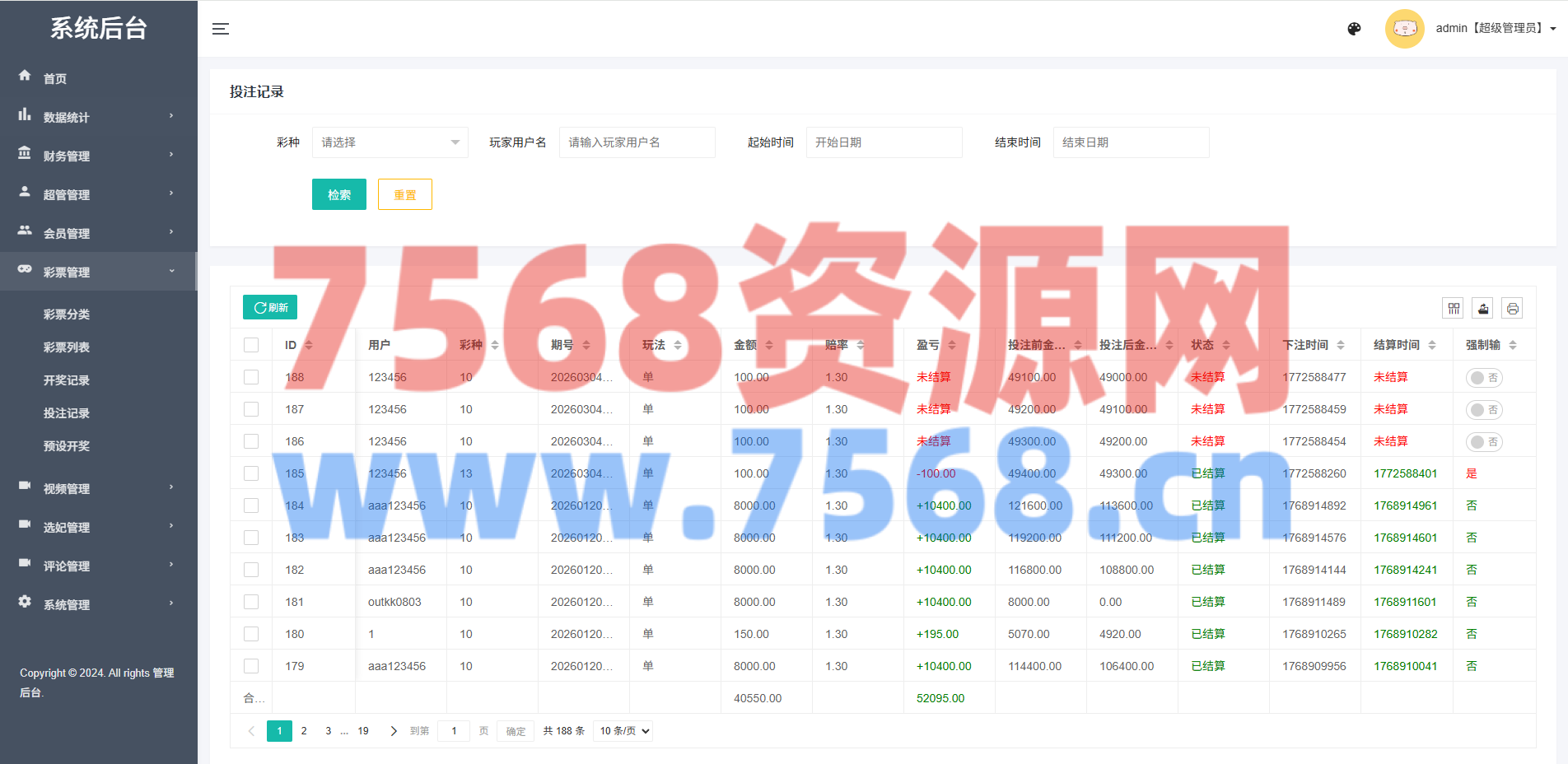Viewport: 1568px width, 764px height.
Task: Open the 彩种 lottery type dropdown
Action: coord(390,142)
